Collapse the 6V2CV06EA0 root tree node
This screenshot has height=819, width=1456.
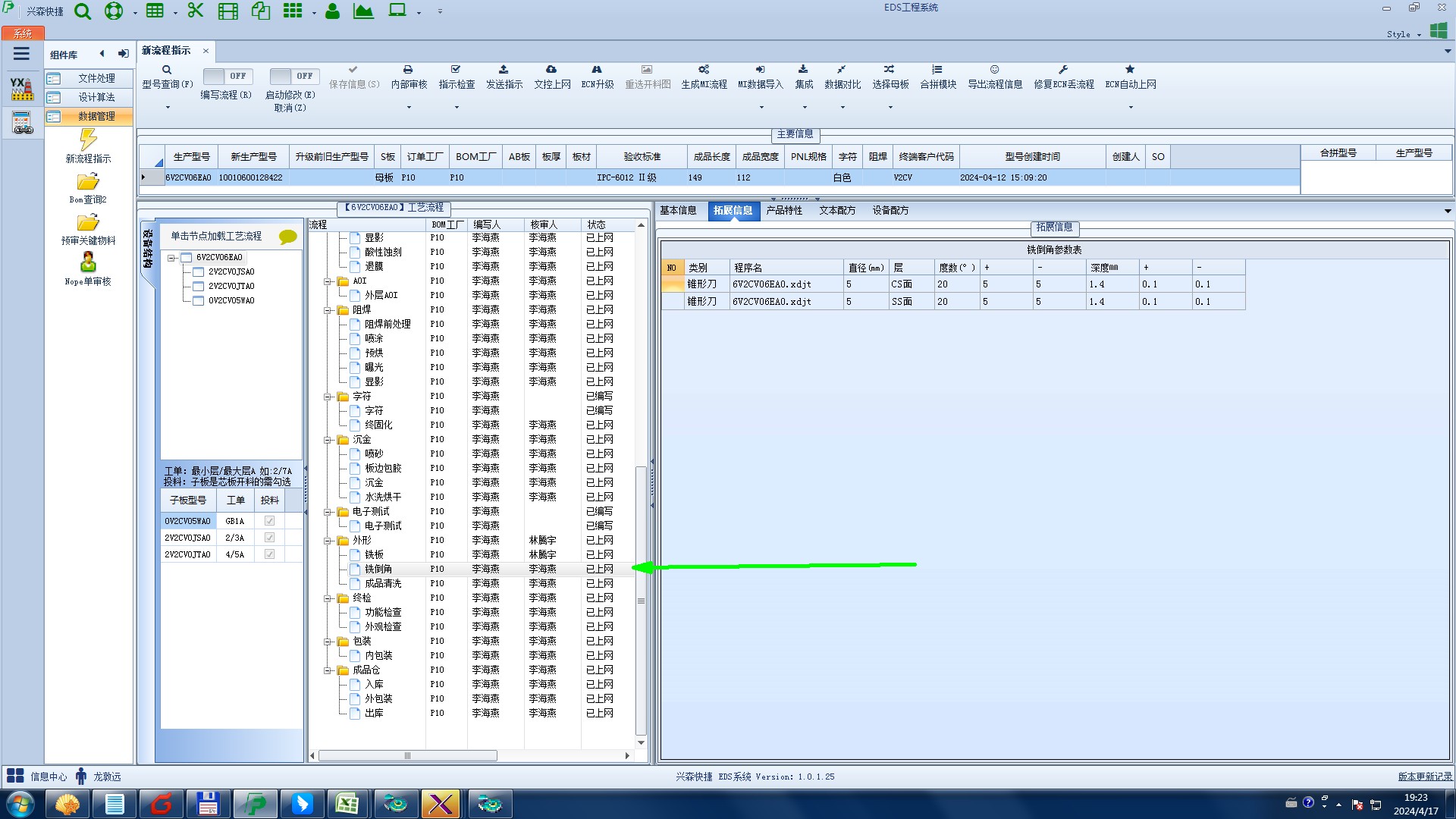coord(172,258)
